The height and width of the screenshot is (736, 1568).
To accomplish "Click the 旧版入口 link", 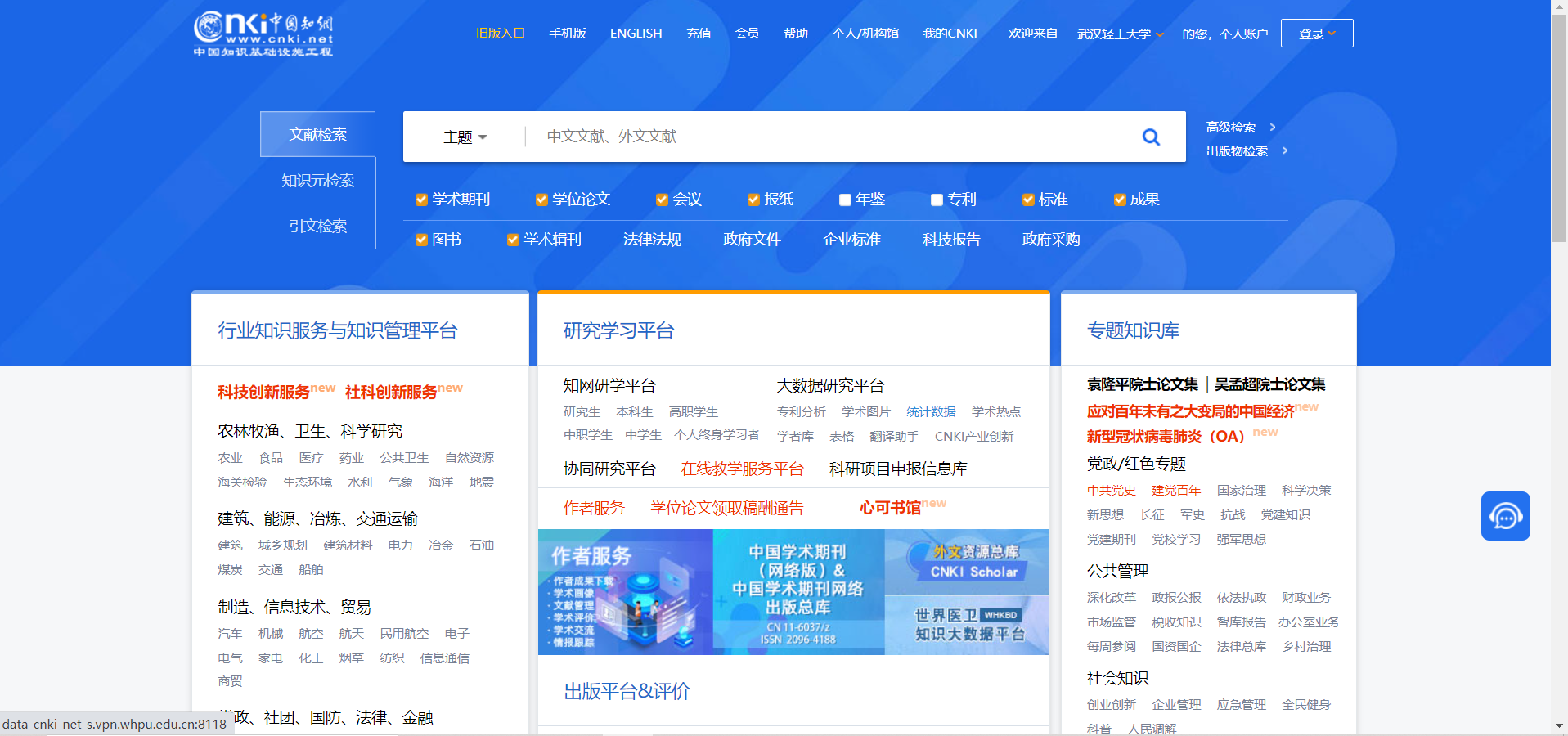I will [x=500, y=33].
